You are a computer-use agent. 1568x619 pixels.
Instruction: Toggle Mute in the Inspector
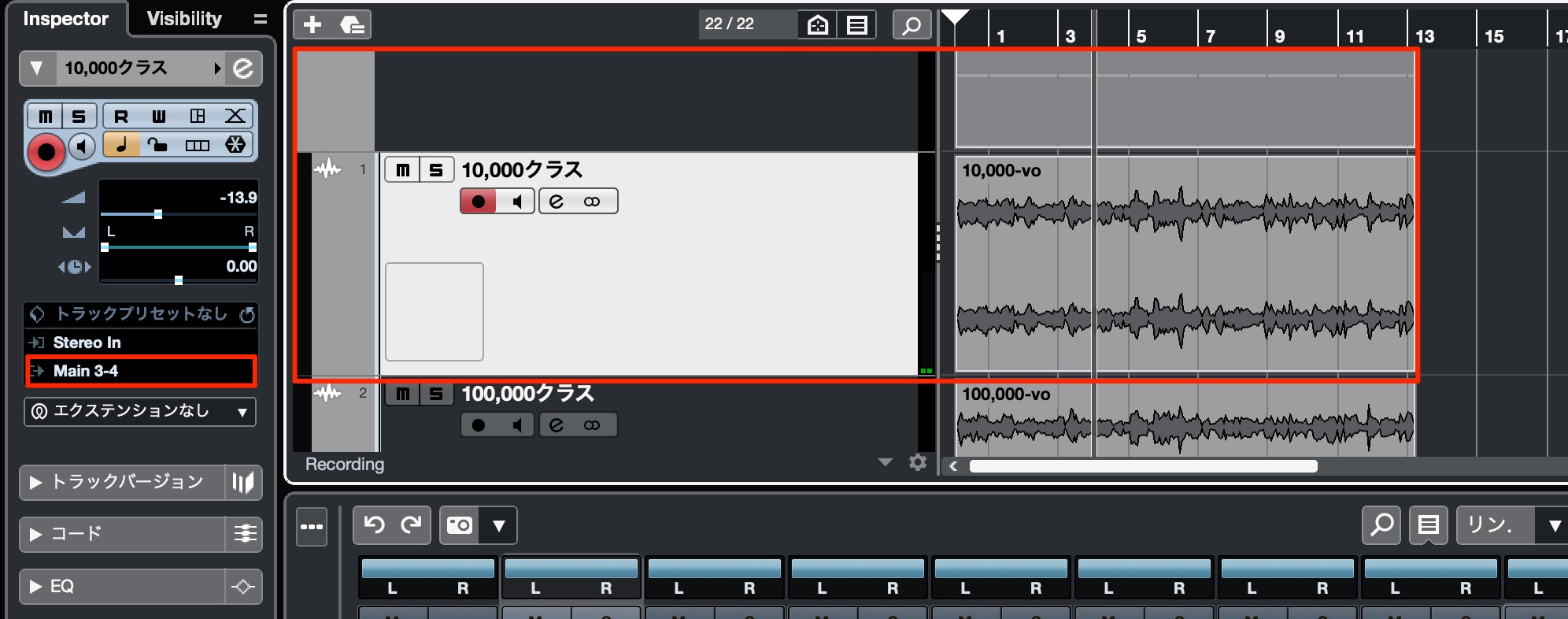pos(46,117)
